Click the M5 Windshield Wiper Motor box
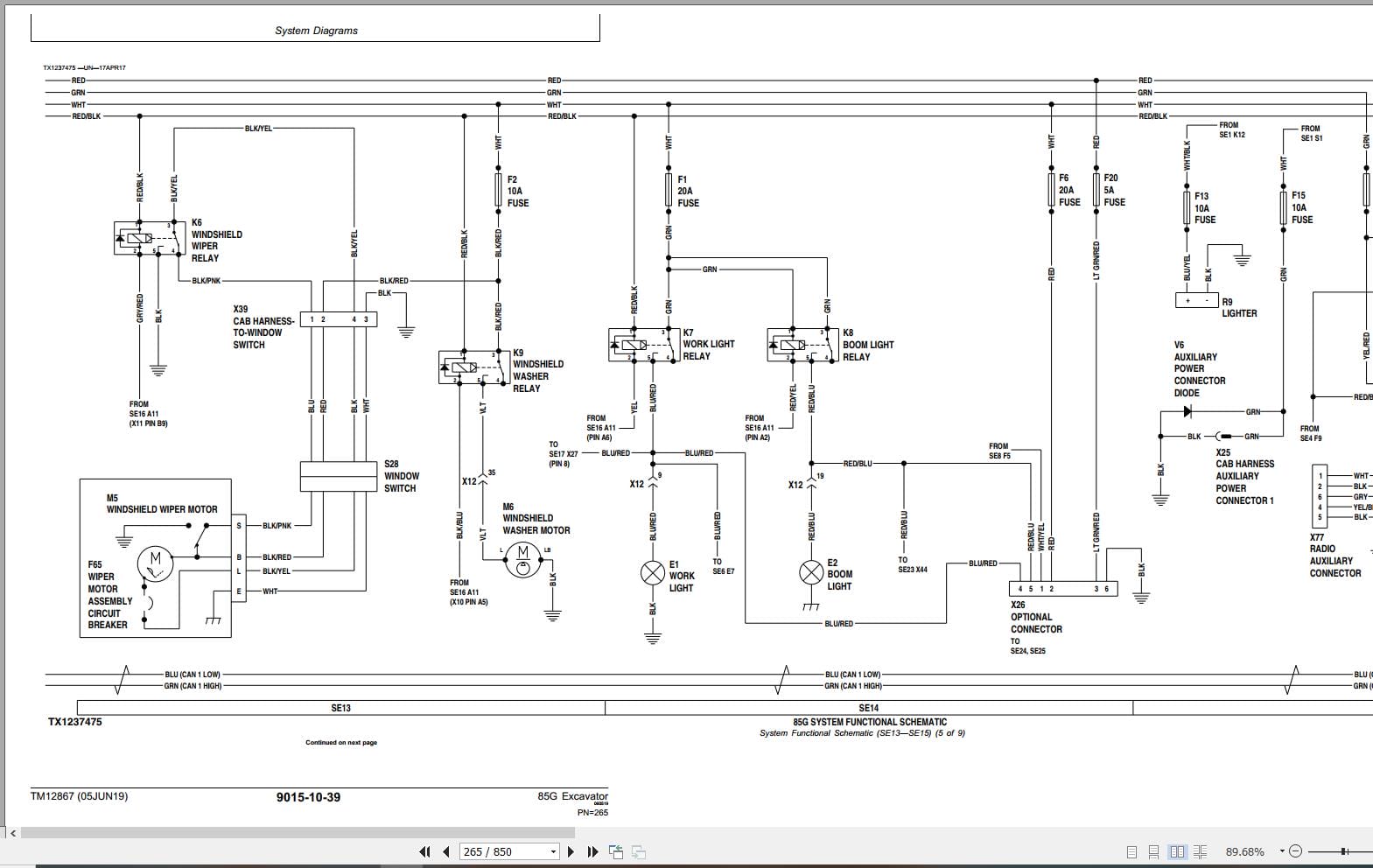 tap(156, 557)
